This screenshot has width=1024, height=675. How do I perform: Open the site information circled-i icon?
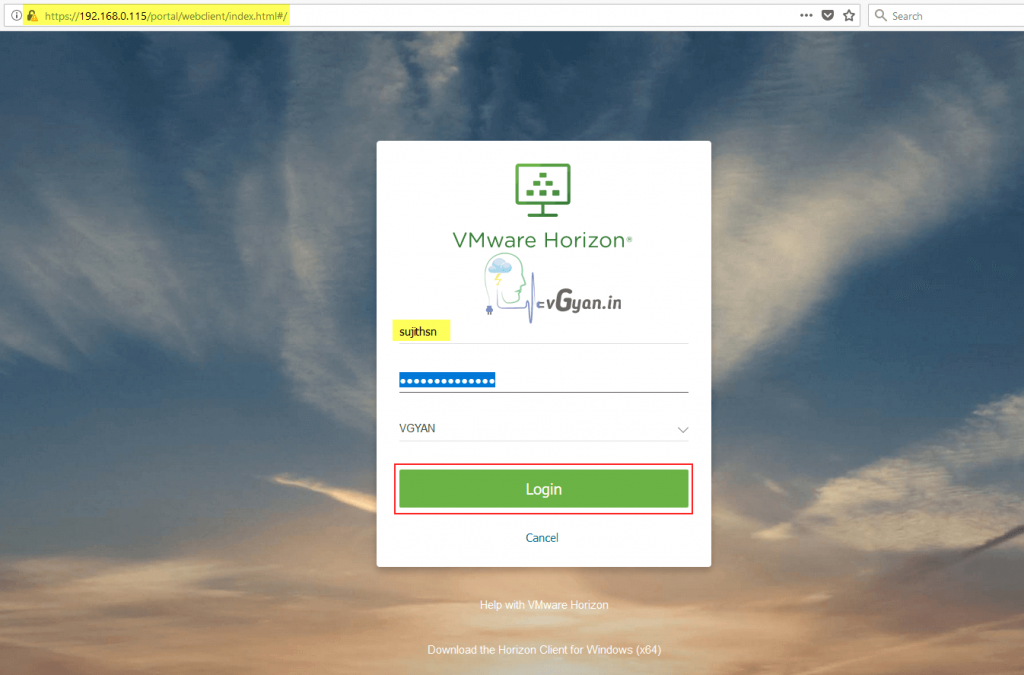coord(16,15)
